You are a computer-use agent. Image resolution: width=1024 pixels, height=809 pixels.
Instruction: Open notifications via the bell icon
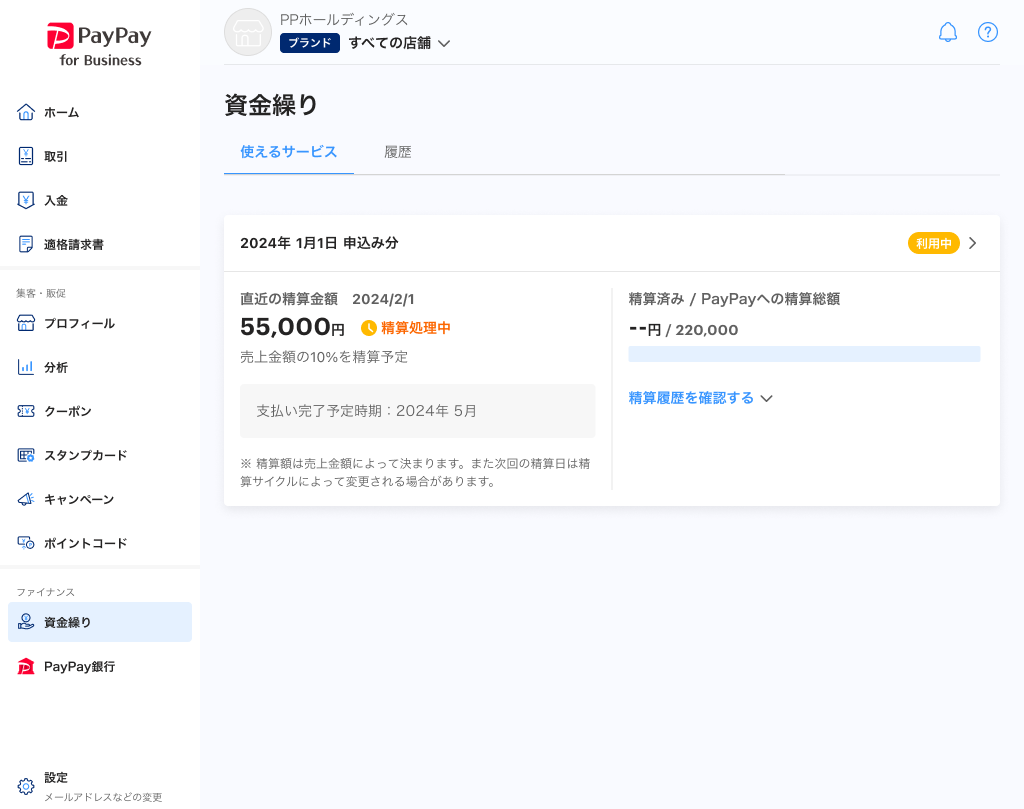[948, 32]
